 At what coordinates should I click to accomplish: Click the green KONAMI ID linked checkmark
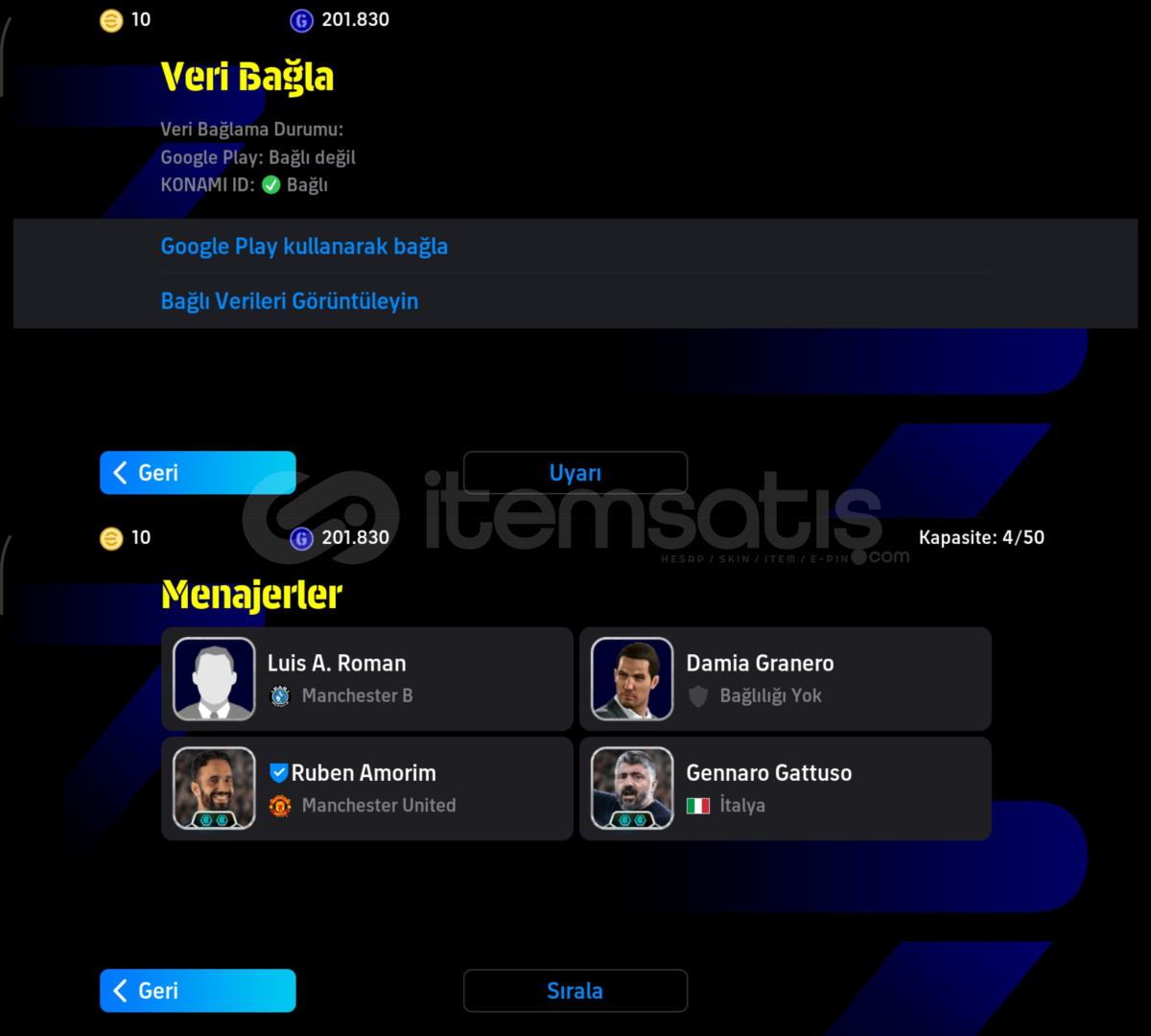click(271, 185)
